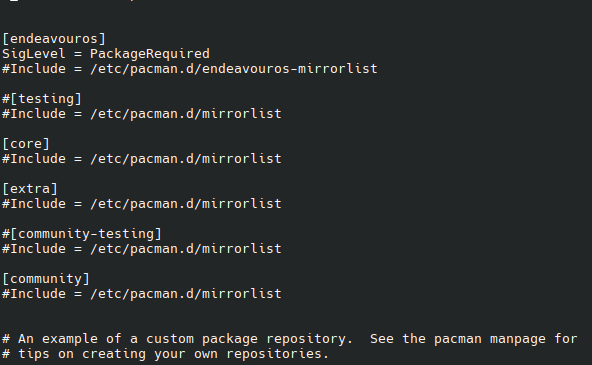The height and width of the screenshot is (365, 592).
Task: Click the [endeavouros] section header
Action: click(x=54, y=39)
